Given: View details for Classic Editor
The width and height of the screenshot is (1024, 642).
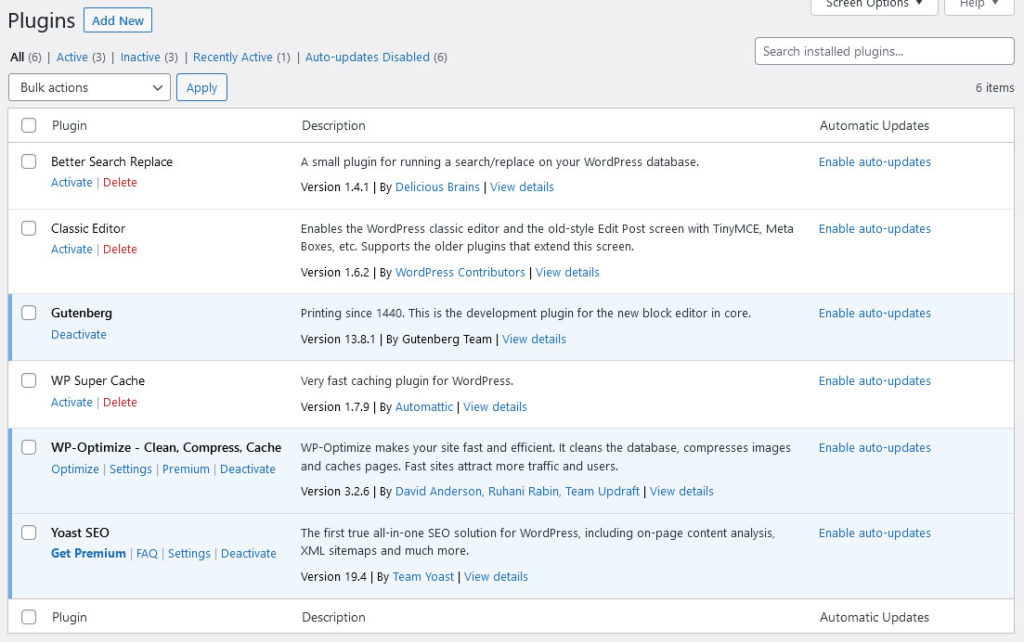Looking at the screenshot, I should point(568,272).
